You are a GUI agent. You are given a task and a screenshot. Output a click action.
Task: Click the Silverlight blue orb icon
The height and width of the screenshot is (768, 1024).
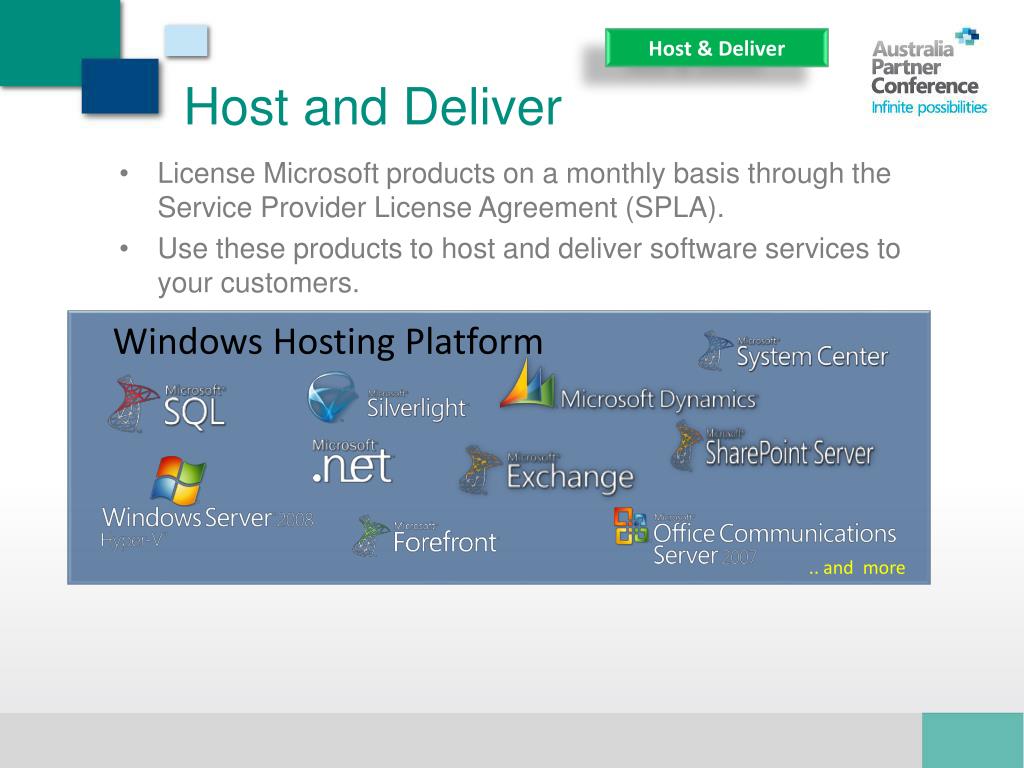click(x=332, y=396)
